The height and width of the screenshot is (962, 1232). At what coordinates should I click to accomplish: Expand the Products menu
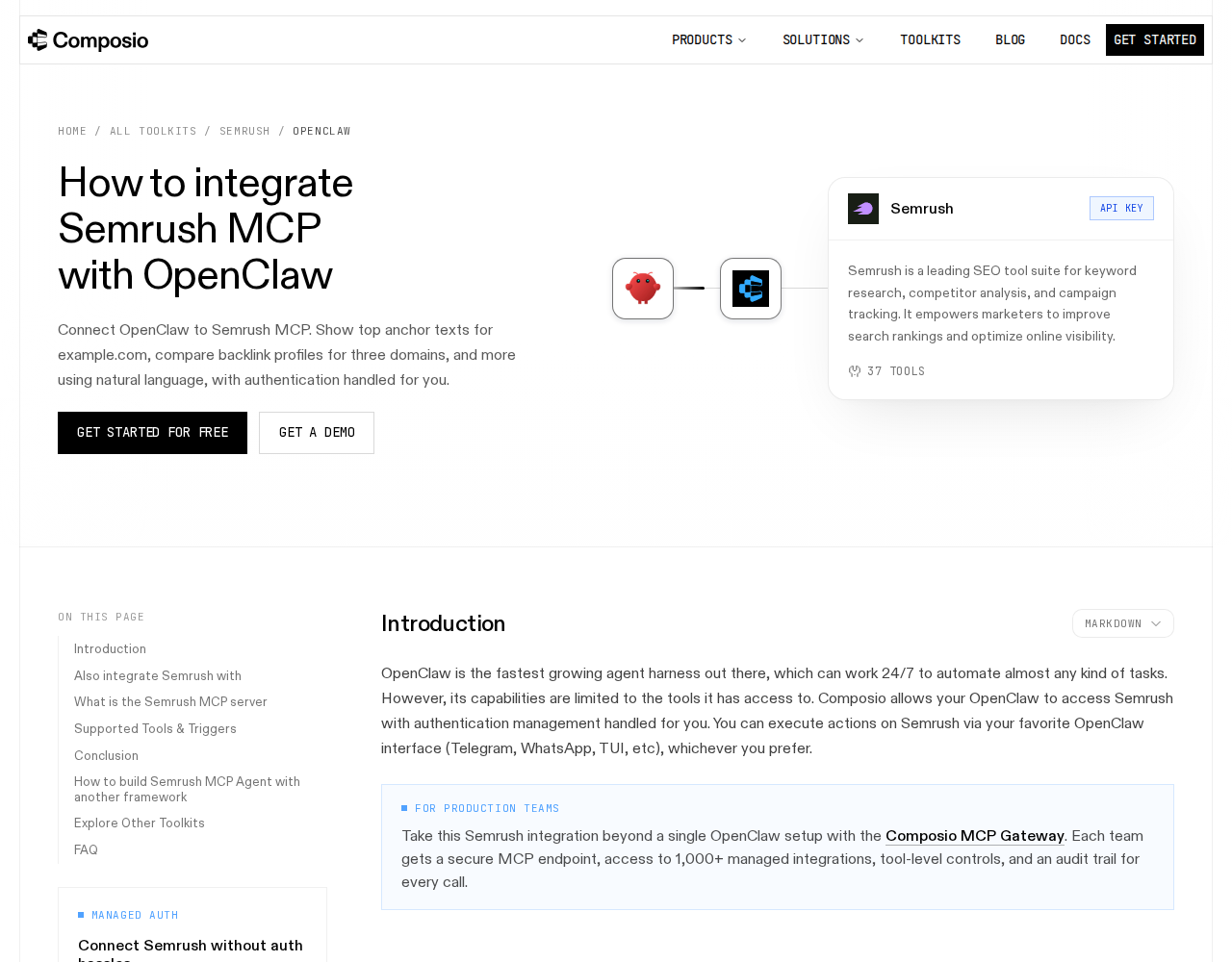point(708,39)
